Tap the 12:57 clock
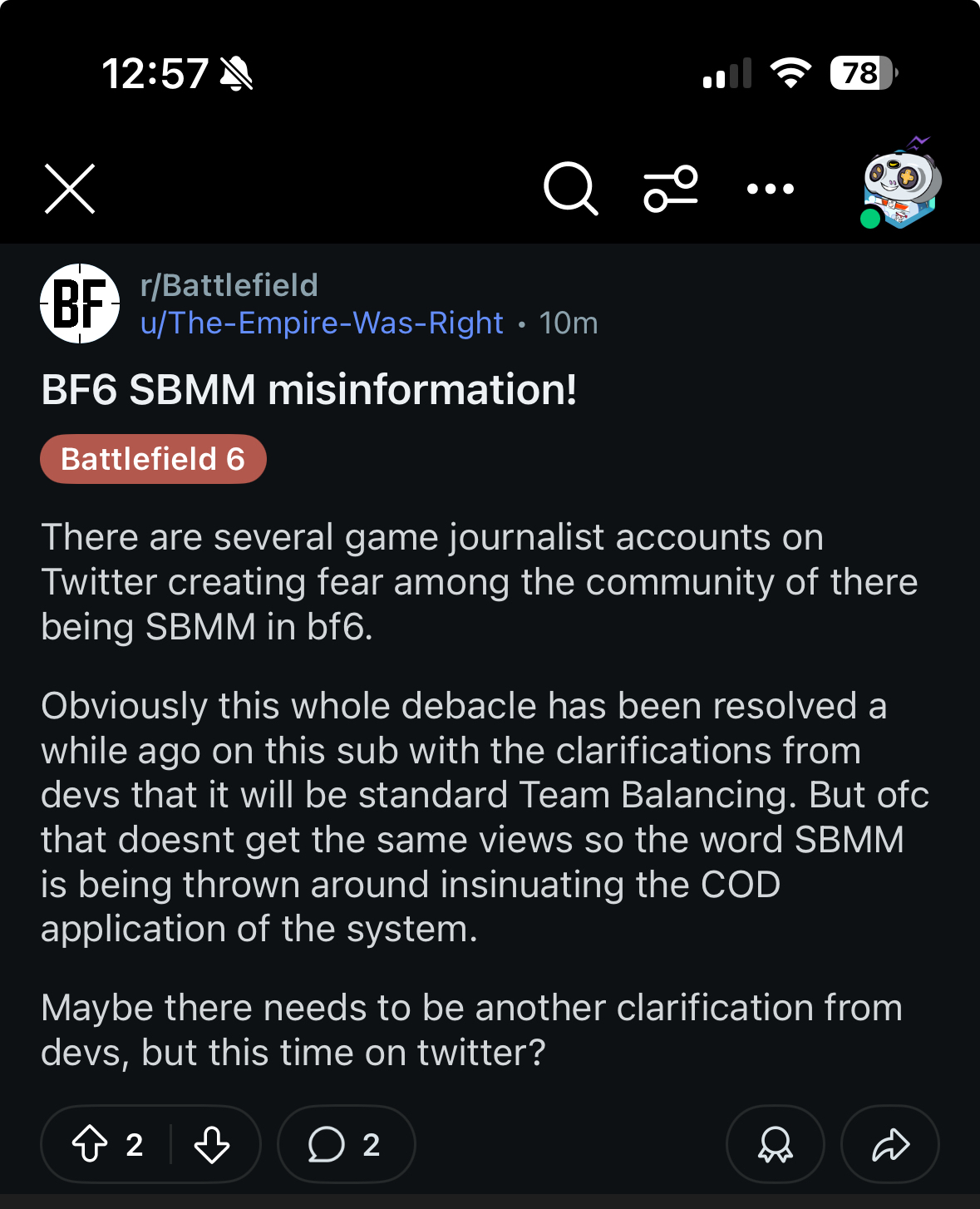 point(155,74)
